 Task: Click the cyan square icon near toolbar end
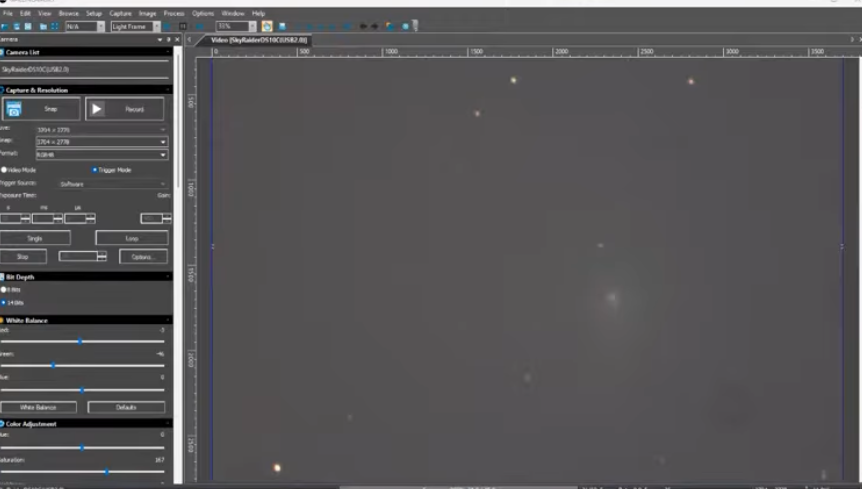[405, 26]
